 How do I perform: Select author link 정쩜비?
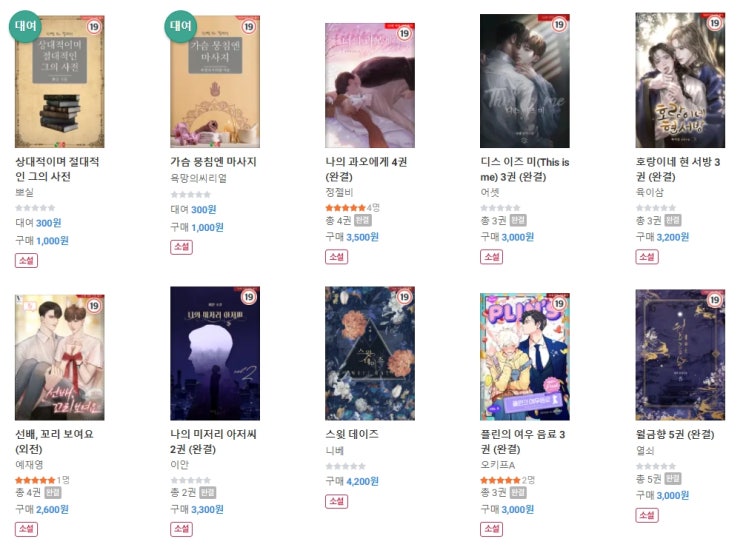(x=339, y=192)
